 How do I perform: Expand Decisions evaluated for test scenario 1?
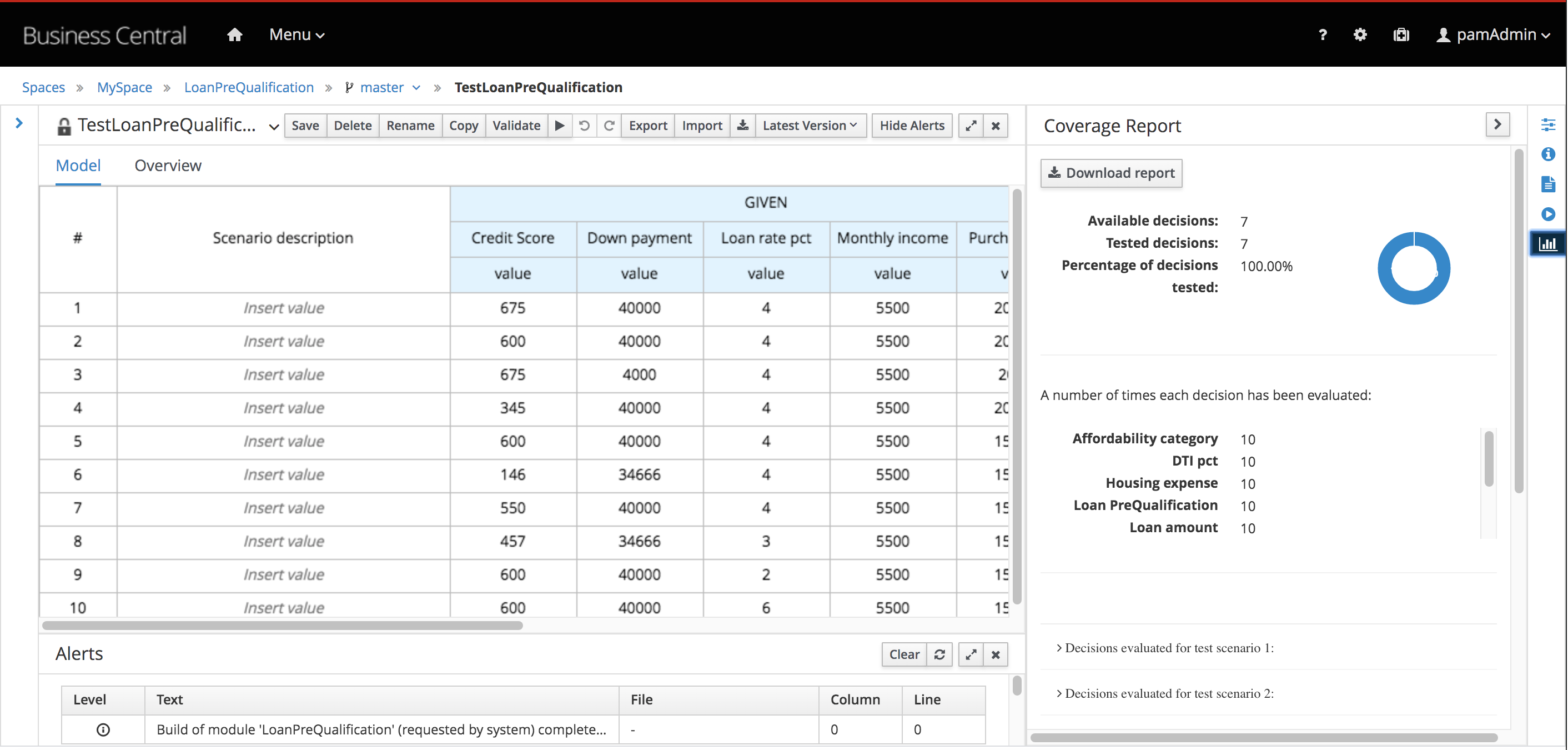point(1164,648)
